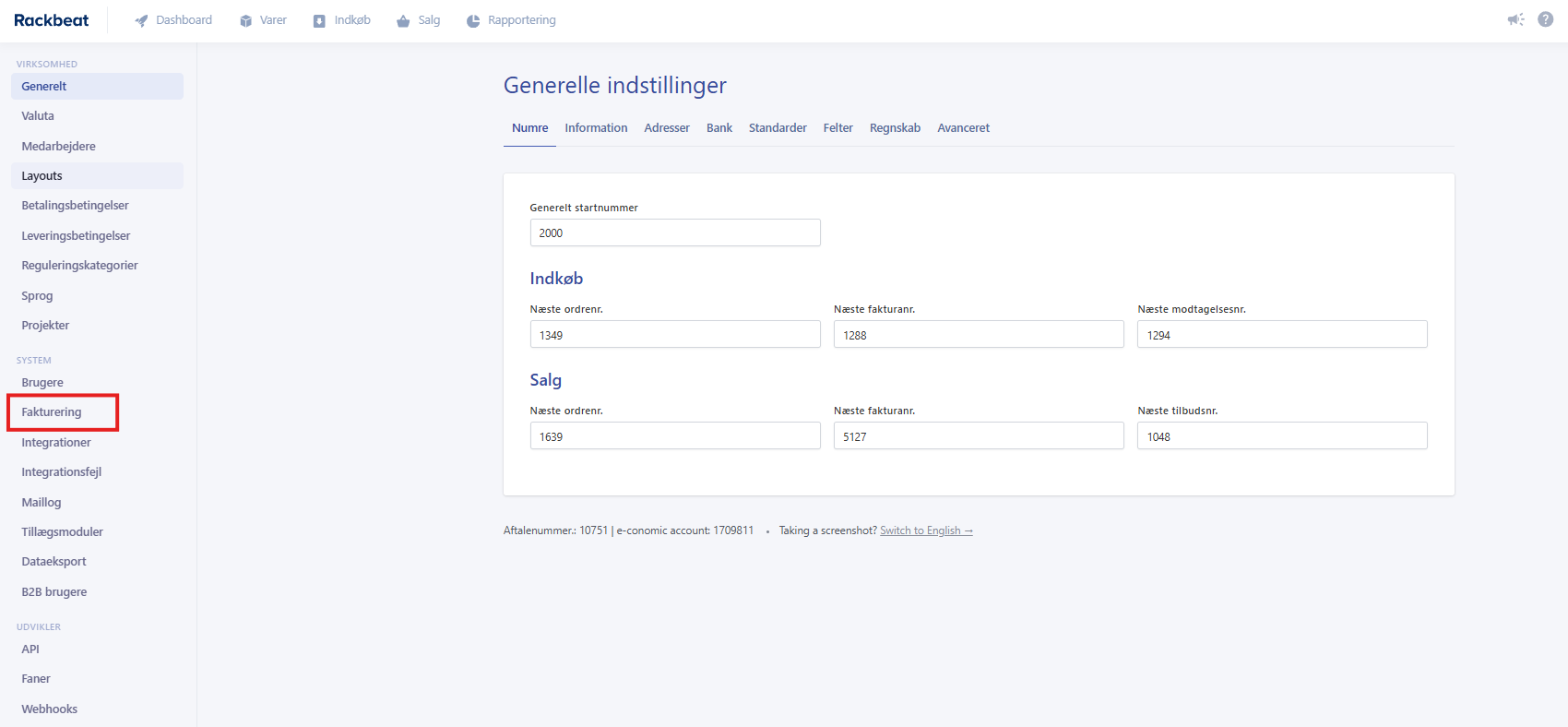Image resolution: width=1568 pixels, height=727 pixels.
Task: Click the Switch to English link
Action: [926, 530]
